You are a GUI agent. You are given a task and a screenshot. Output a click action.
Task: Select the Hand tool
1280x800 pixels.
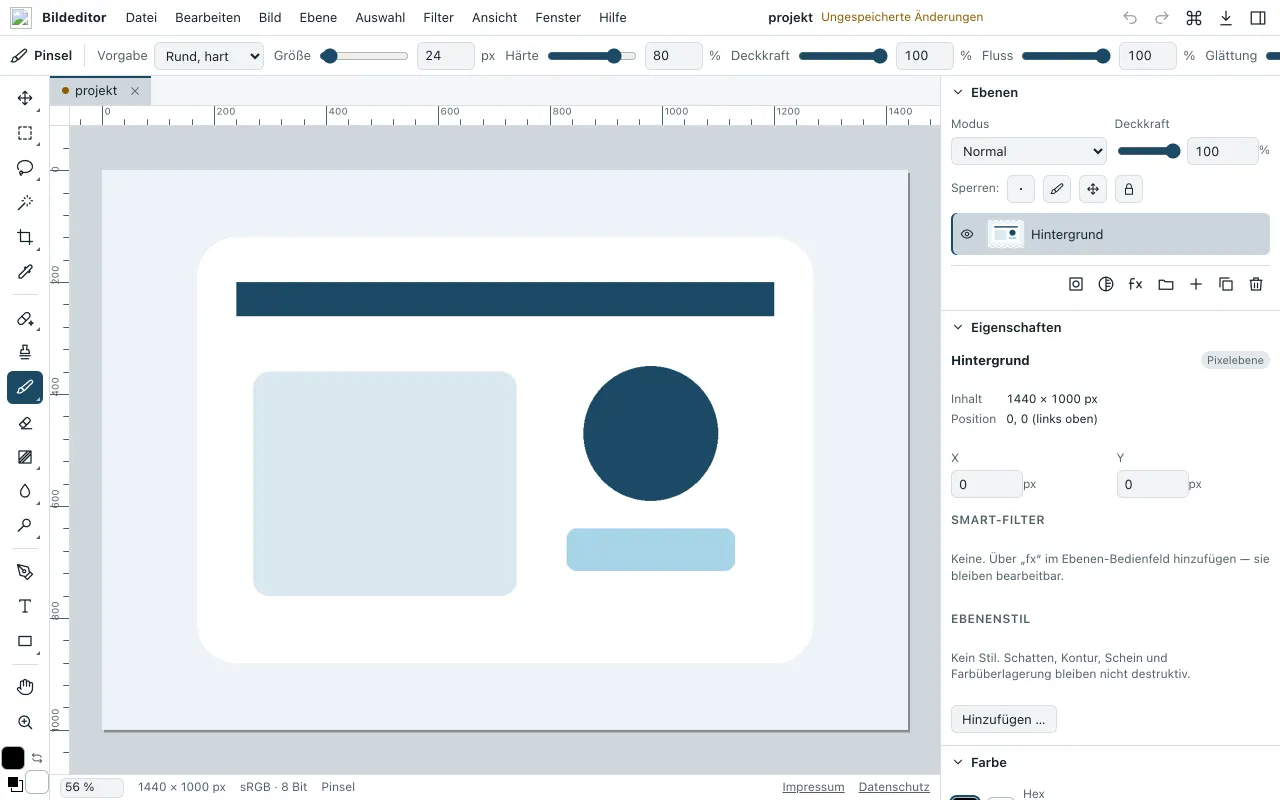pyautogui.click(x=25, y=687)
